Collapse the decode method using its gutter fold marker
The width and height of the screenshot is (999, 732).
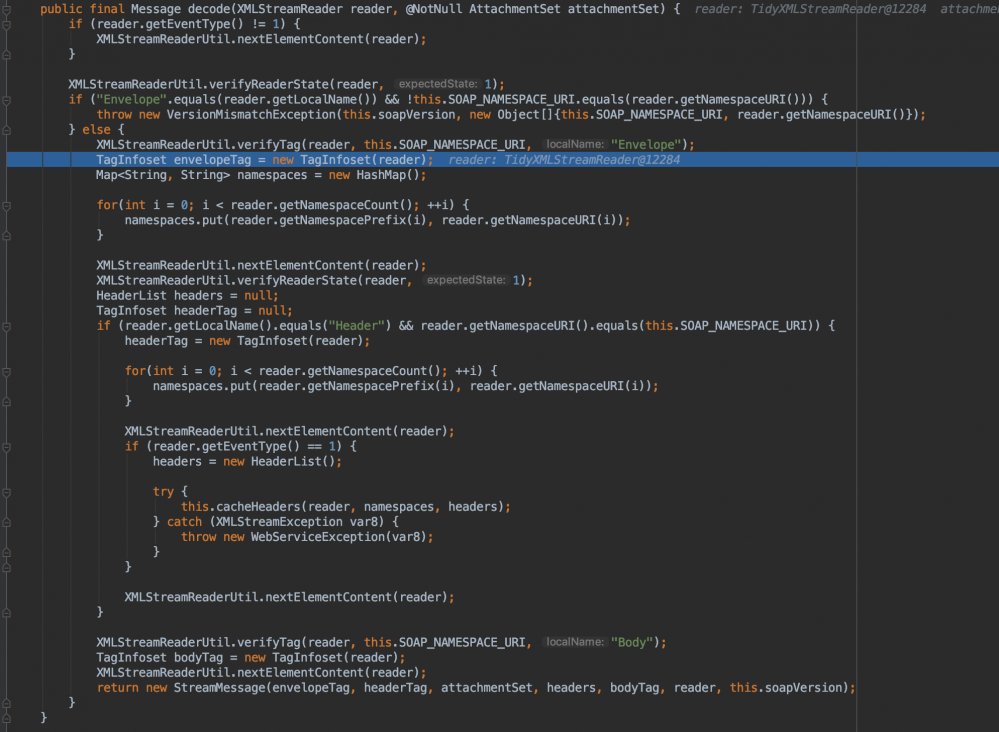[6, 9]
